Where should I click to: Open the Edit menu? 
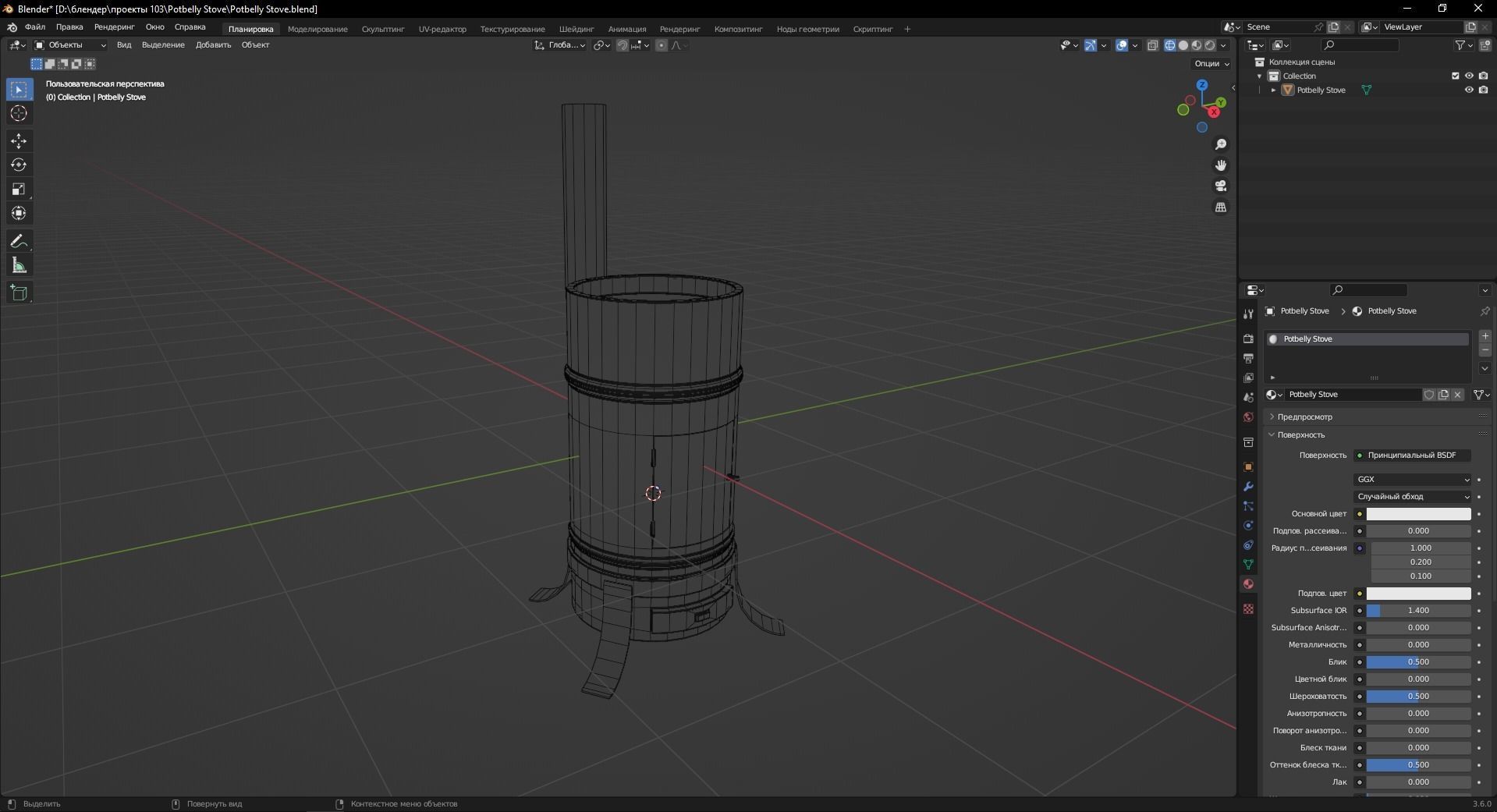[x=69, y=27]
